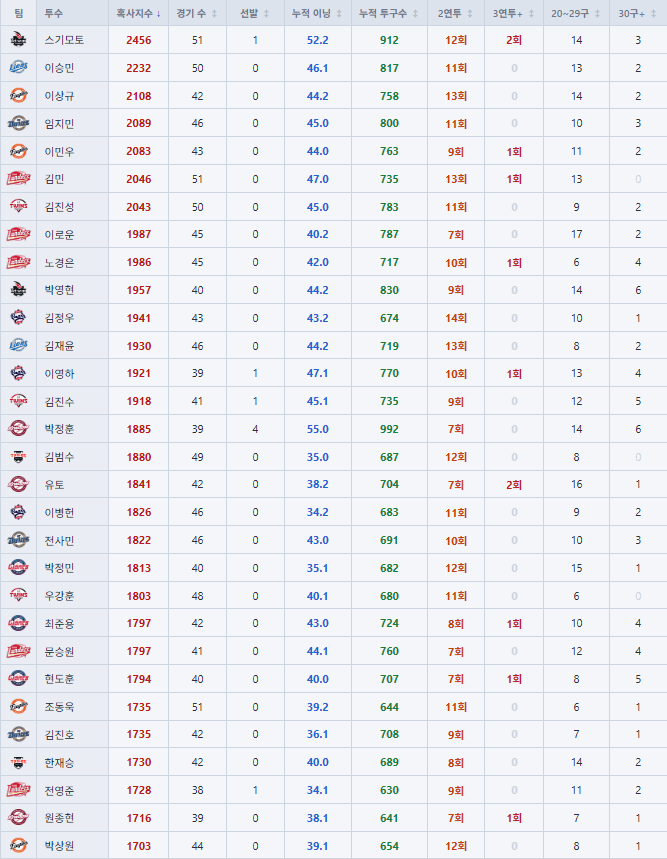Select pitcher name 임지민
Screen dimensions: 667x859
click(x=59, y=123)
